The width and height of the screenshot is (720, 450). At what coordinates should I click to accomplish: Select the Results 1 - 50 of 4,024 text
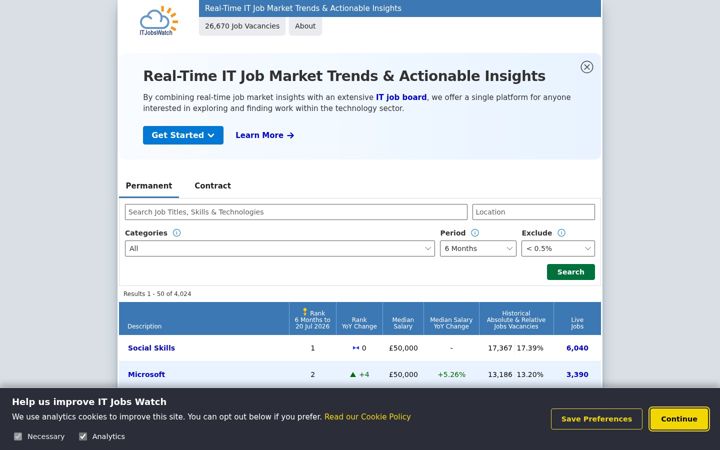[157, 294]
